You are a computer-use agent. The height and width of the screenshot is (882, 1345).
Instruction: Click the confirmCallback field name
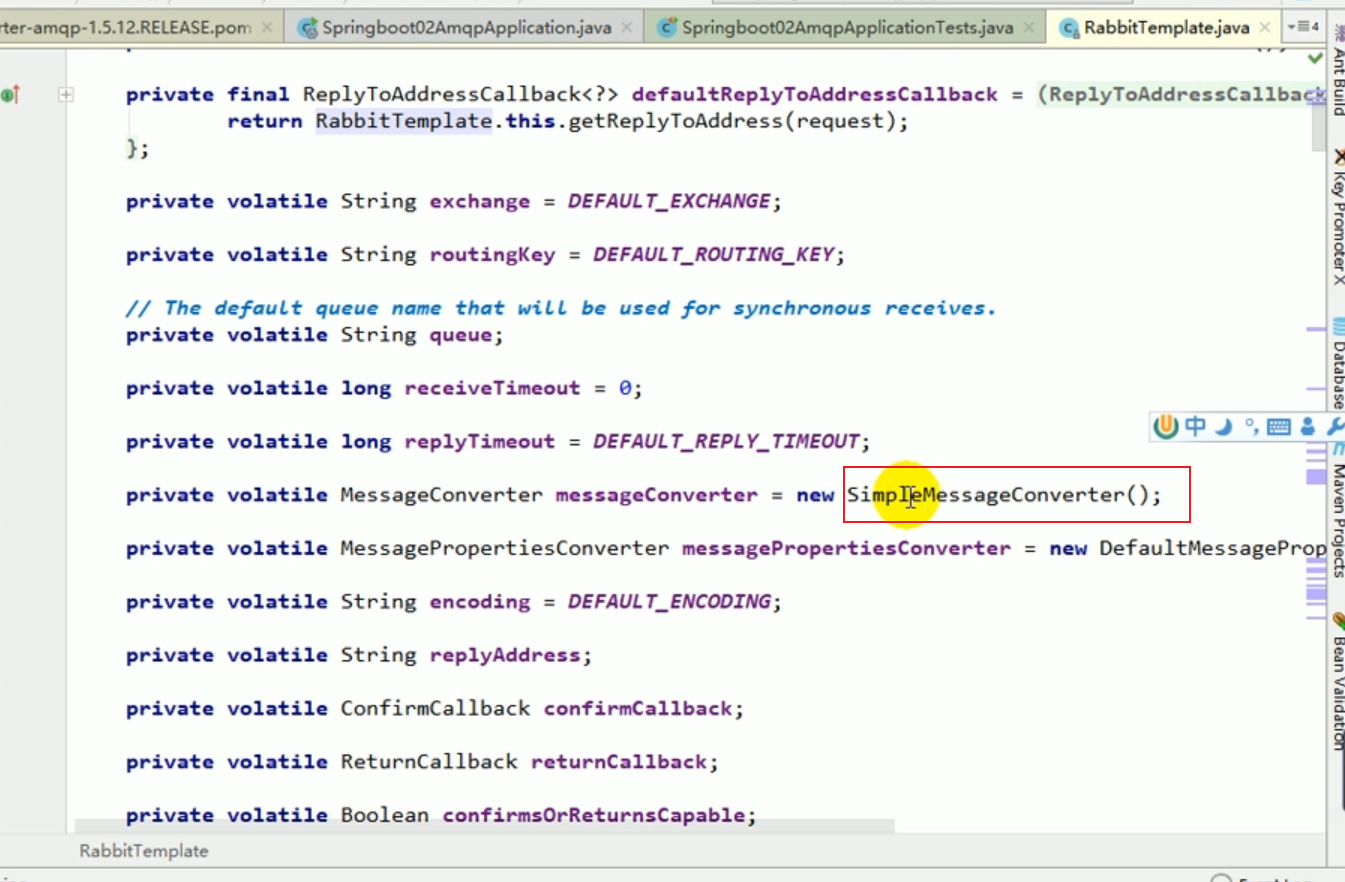point(637,708)
